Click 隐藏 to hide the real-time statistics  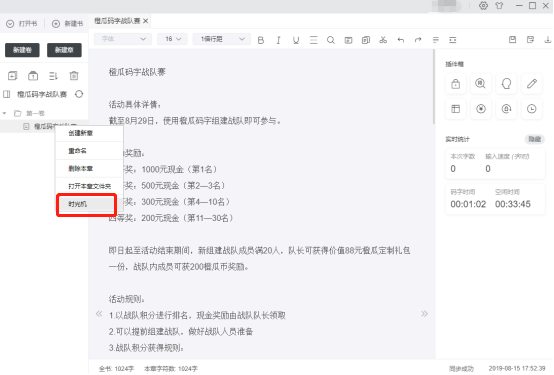coord(534,139)
